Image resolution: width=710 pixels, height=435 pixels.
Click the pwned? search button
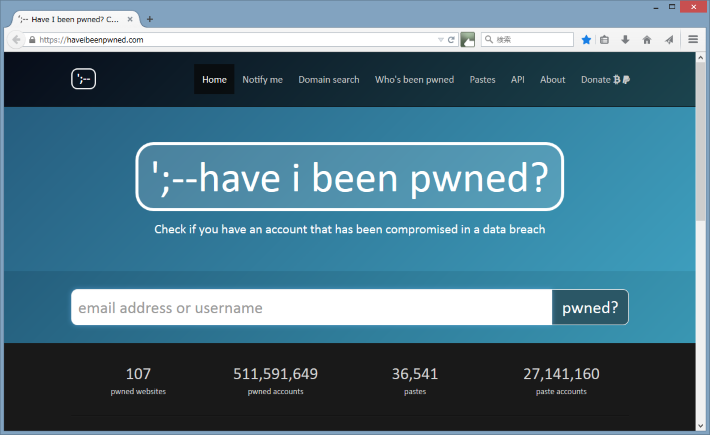[x=590, y=307]
